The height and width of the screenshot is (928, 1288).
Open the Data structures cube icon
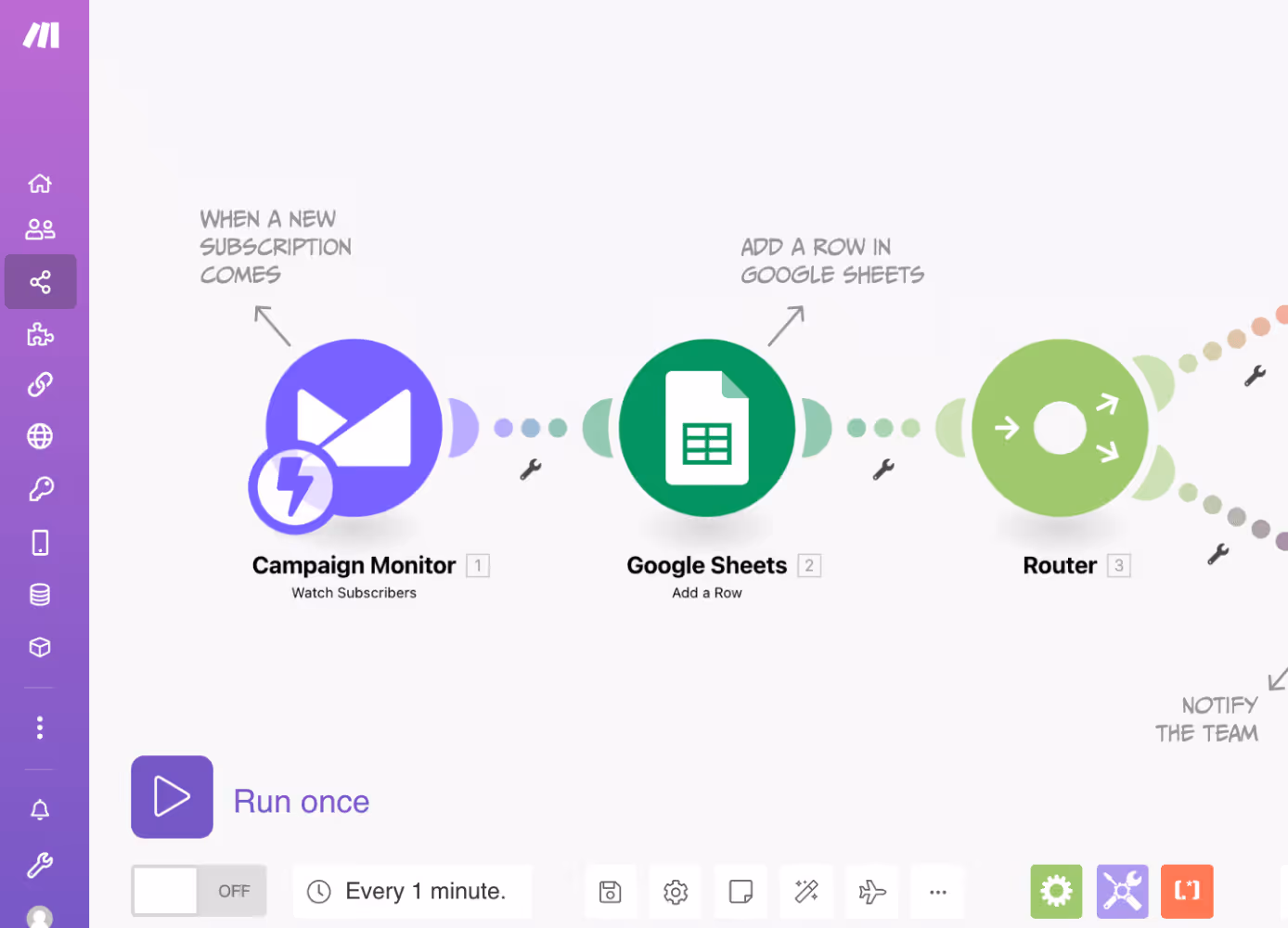pos(40,647)
